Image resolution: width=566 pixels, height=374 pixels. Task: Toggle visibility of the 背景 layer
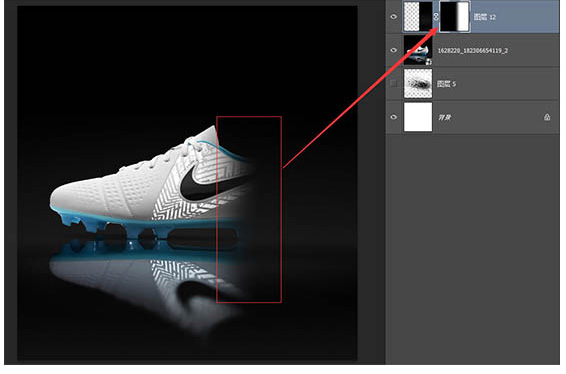(393, 117)
